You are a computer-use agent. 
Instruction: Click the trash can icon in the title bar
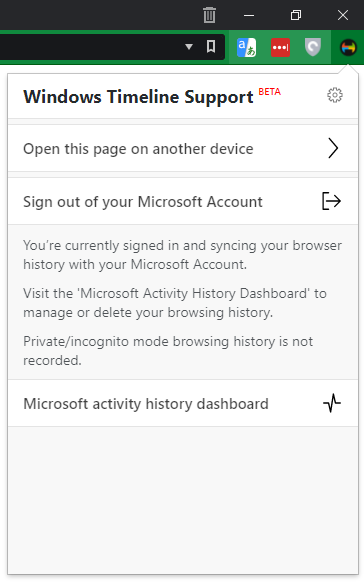209,15
